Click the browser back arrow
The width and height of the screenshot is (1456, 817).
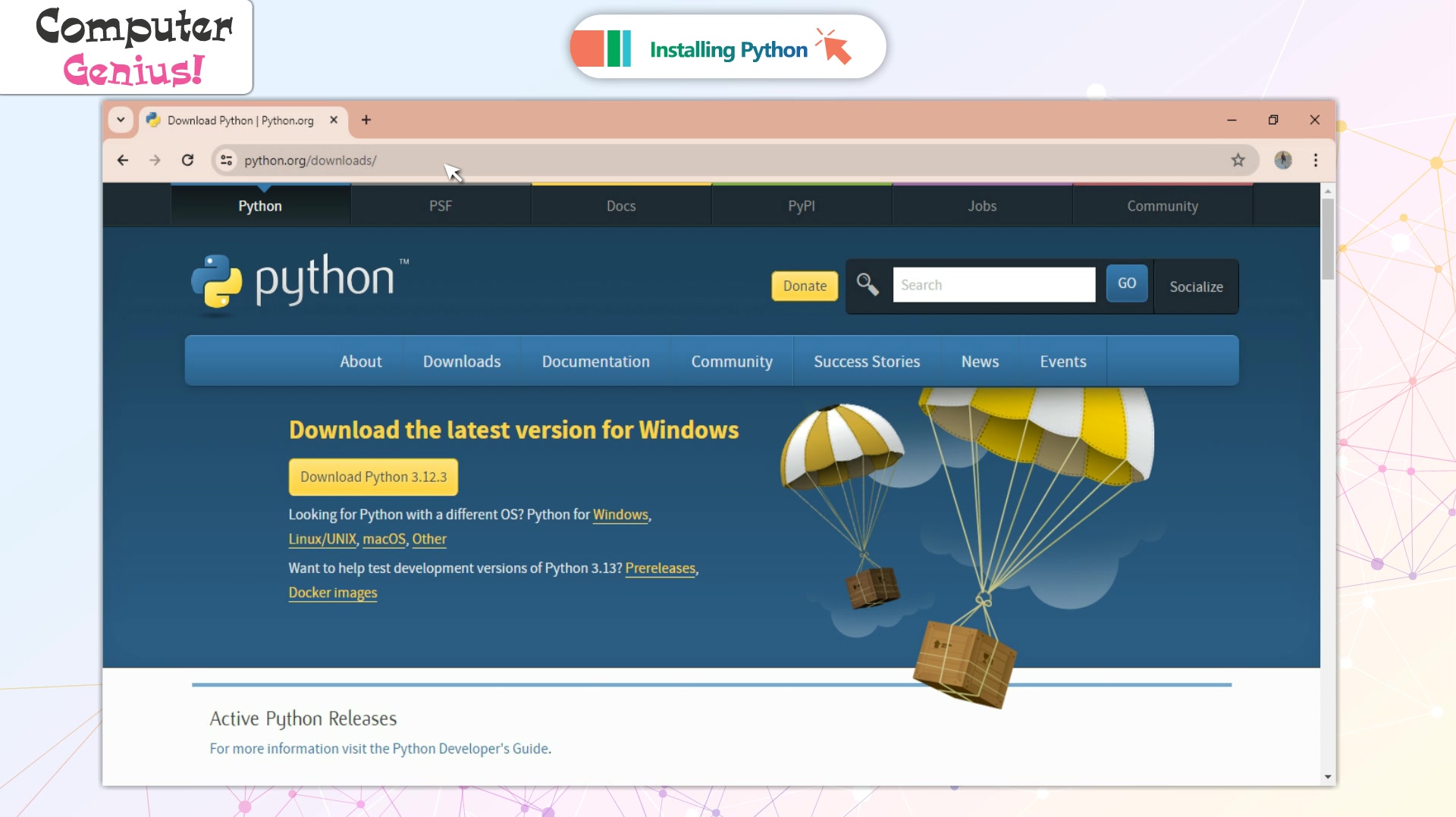point(123,160)
